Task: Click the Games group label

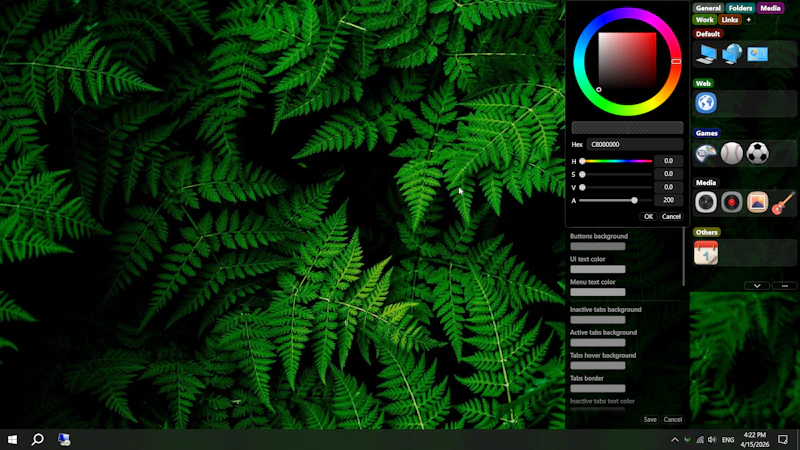Action: click(x=707, y=133)
